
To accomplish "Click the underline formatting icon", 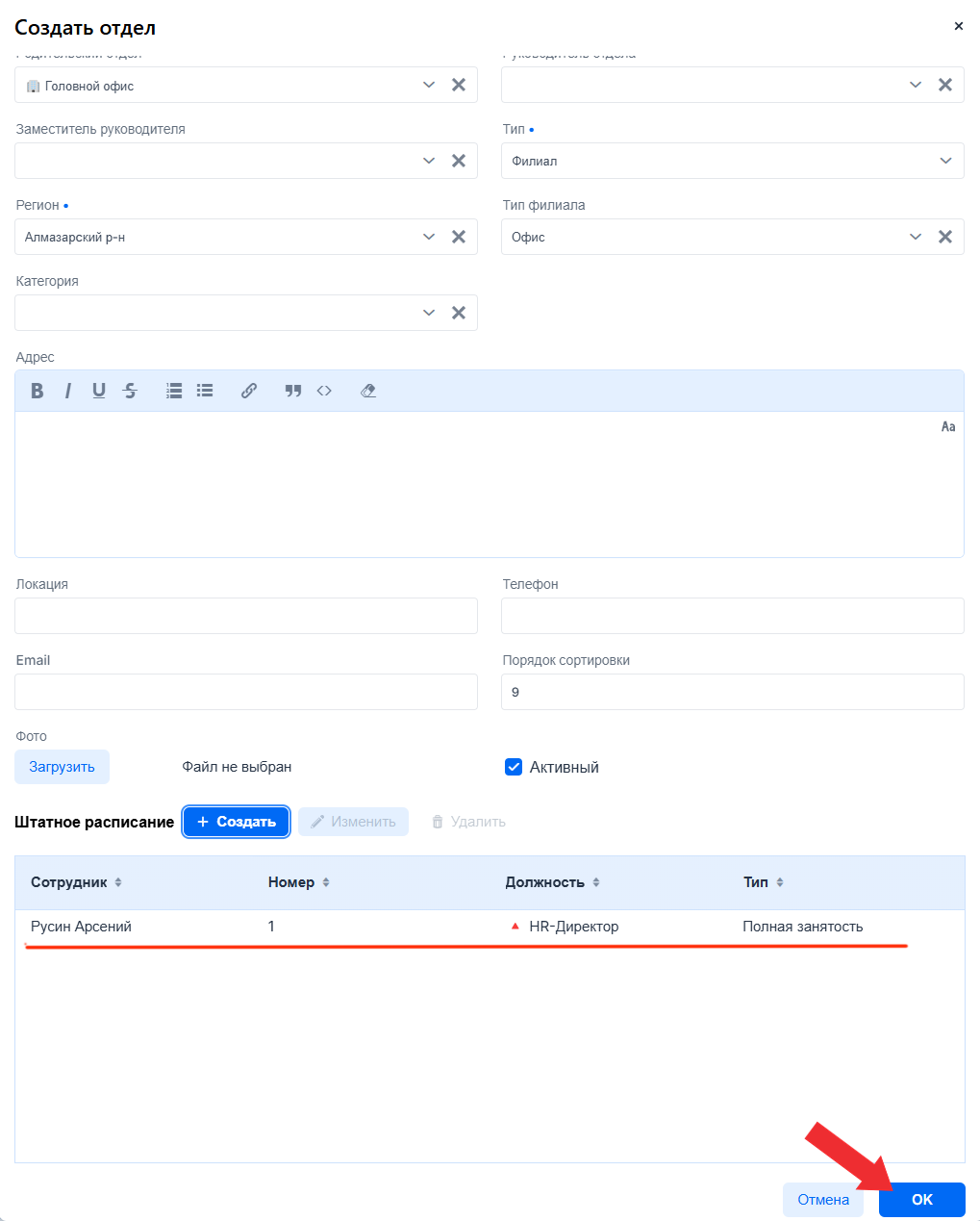I will pos(99,391).
